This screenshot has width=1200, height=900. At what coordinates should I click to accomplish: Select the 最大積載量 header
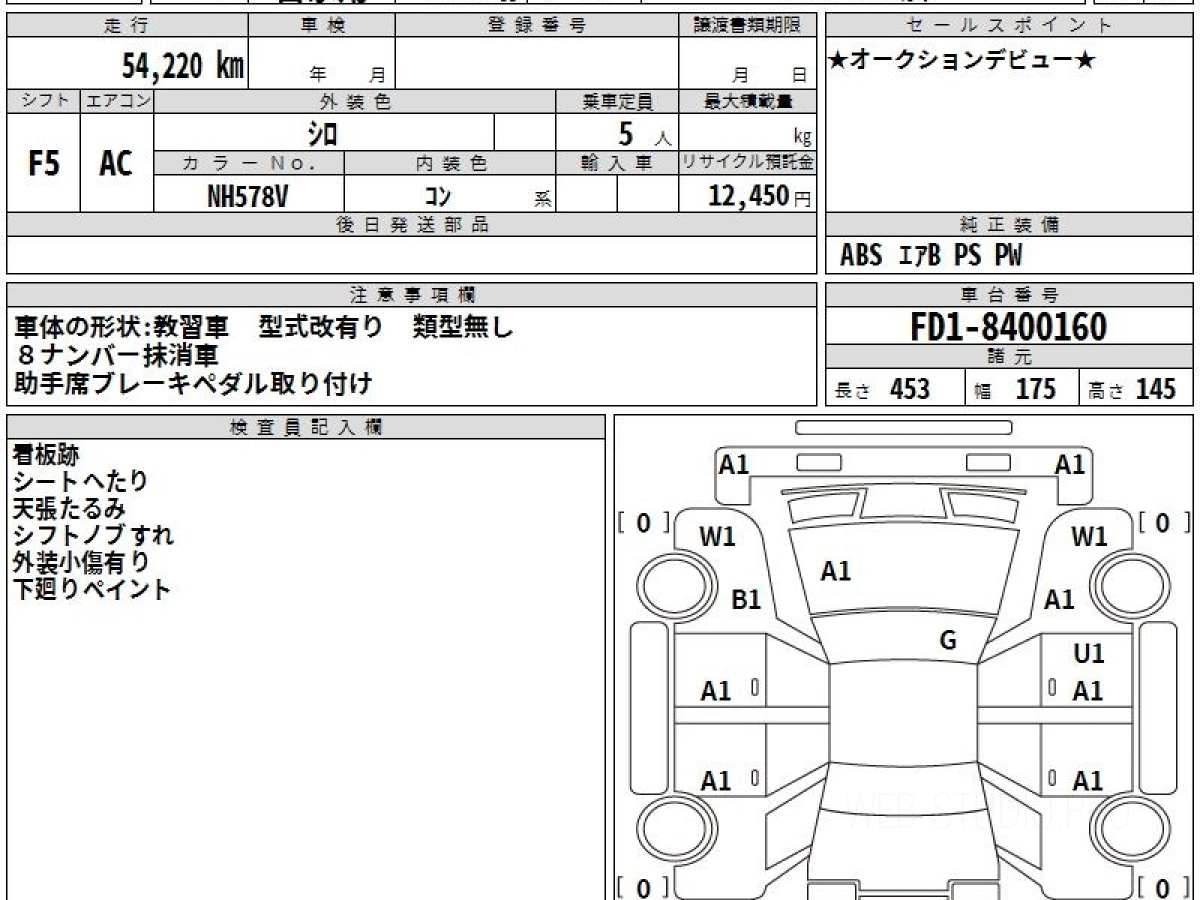[748, 101]
